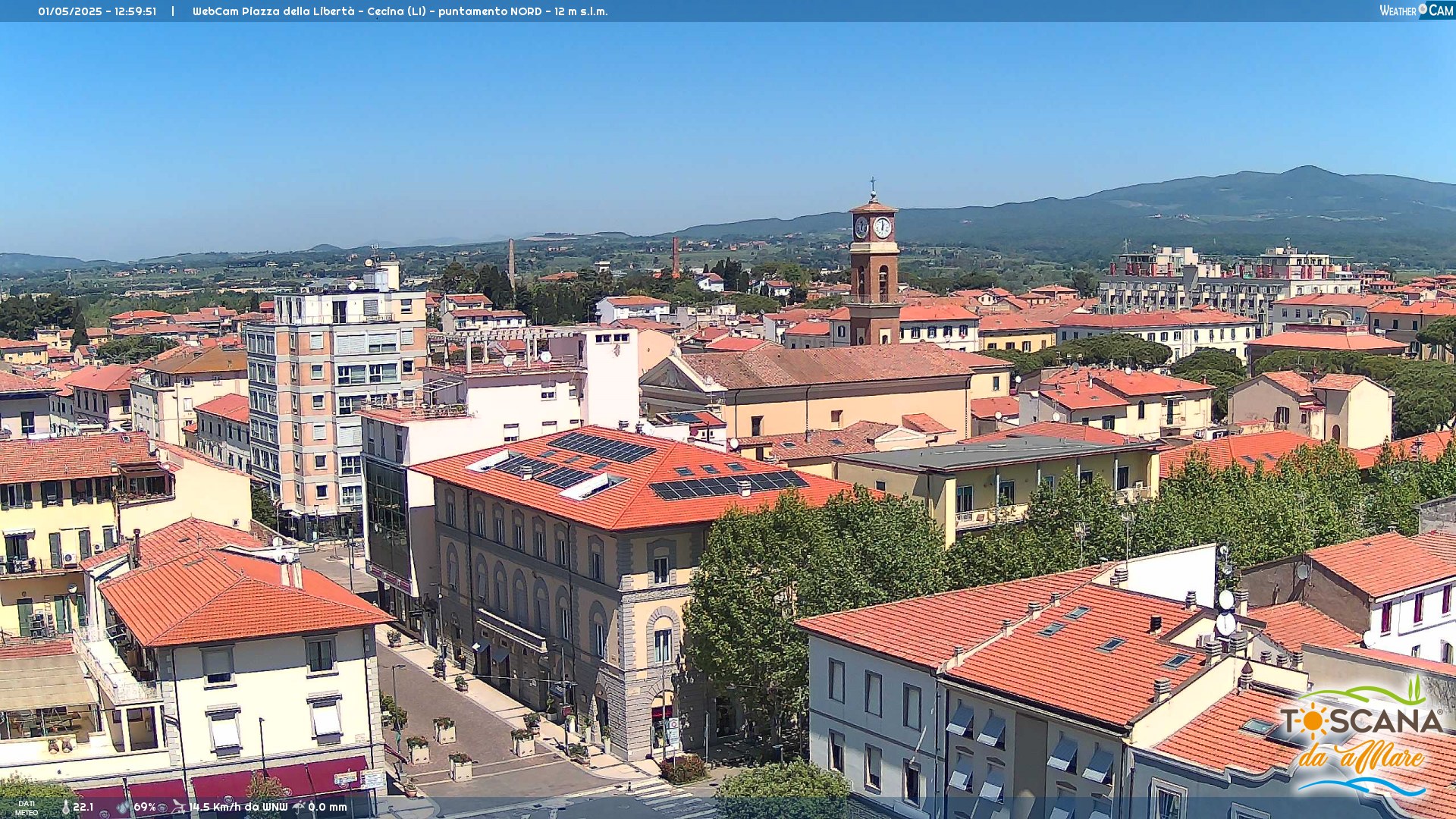Click the 69% humidity value
The height and width of the screenshot is (819, 1456).
point(145,807)
